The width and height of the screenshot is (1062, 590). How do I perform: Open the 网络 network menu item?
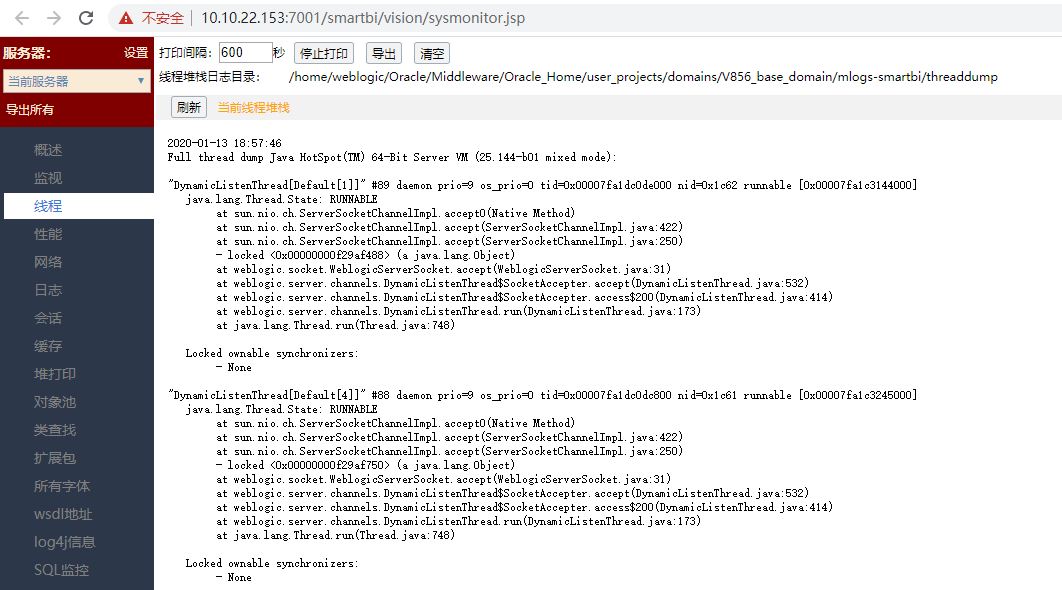[x=48, y=262]
